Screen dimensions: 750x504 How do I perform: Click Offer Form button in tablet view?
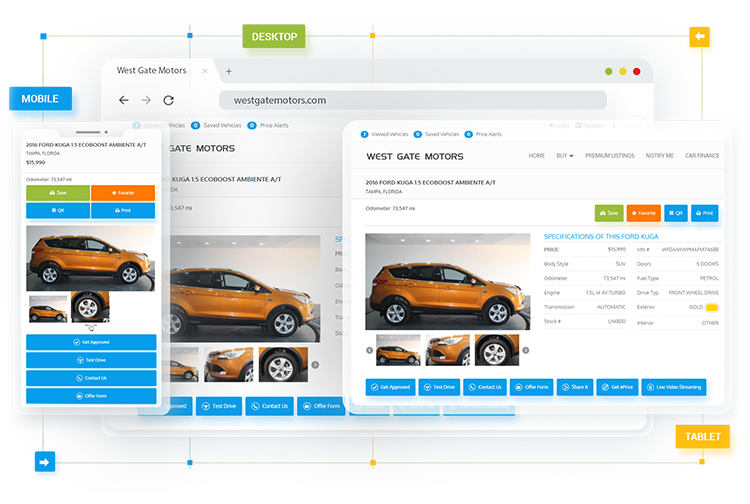[x=531, y=387]
